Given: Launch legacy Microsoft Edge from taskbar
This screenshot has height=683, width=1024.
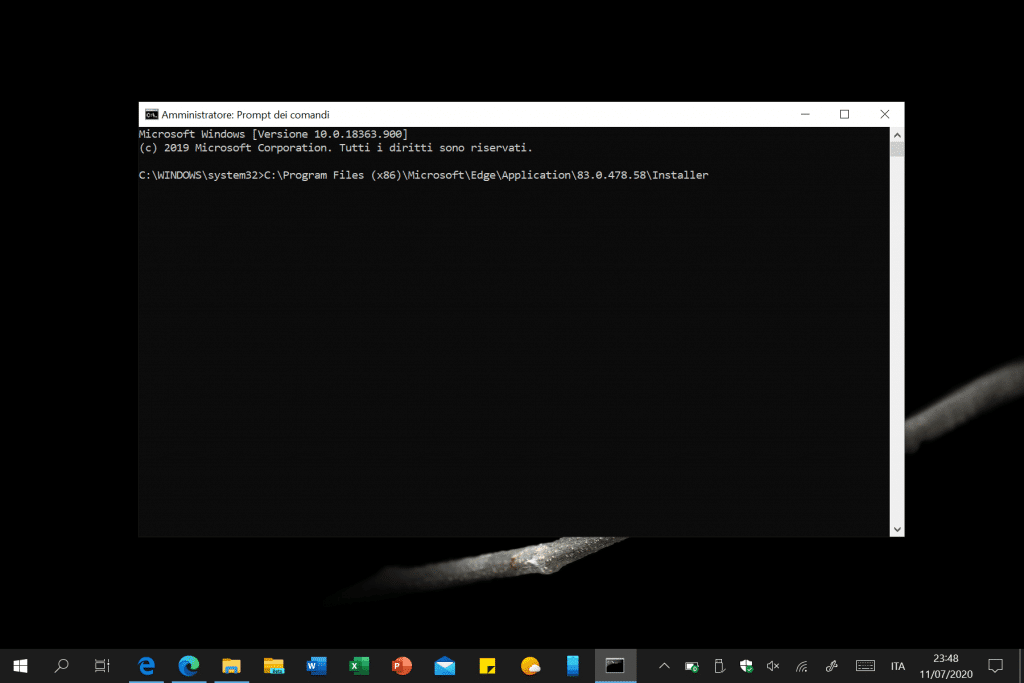Looking at the screenshot, I should point(146,665).
